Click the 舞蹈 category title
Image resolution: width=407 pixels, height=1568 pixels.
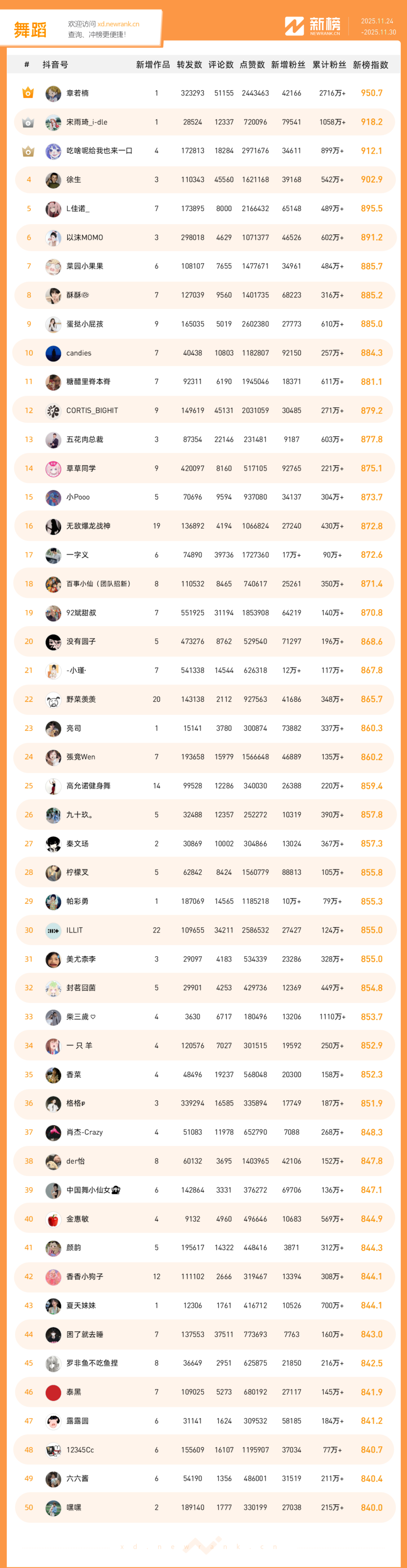(31, 29)
